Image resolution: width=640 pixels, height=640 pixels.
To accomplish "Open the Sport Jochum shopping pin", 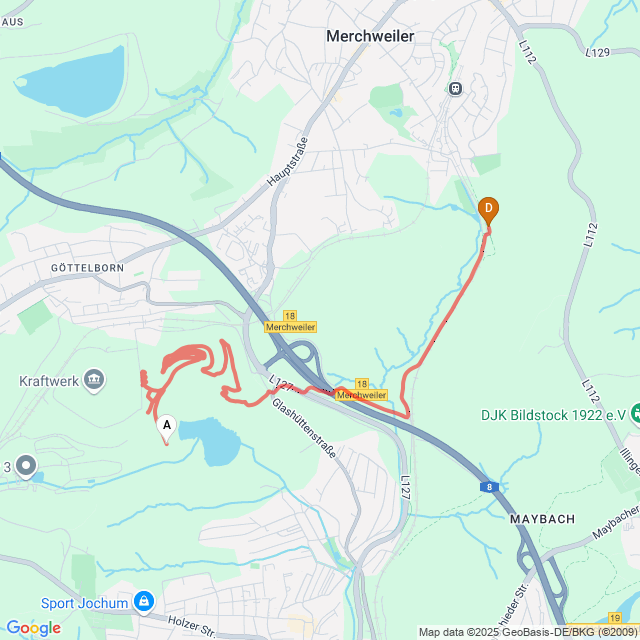I will pyautogui.click(x=144, y=602).
